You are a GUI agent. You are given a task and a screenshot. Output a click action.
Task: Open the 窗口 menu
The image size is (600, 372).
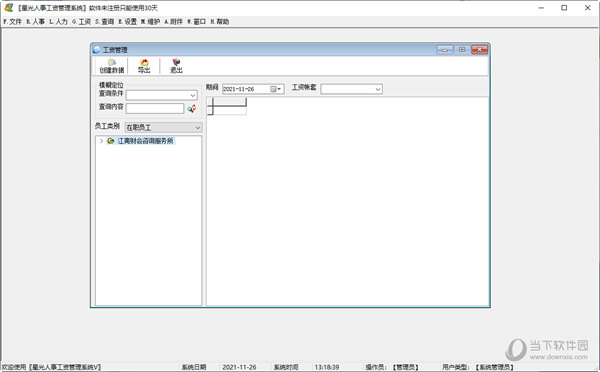[x=196, y=22]
